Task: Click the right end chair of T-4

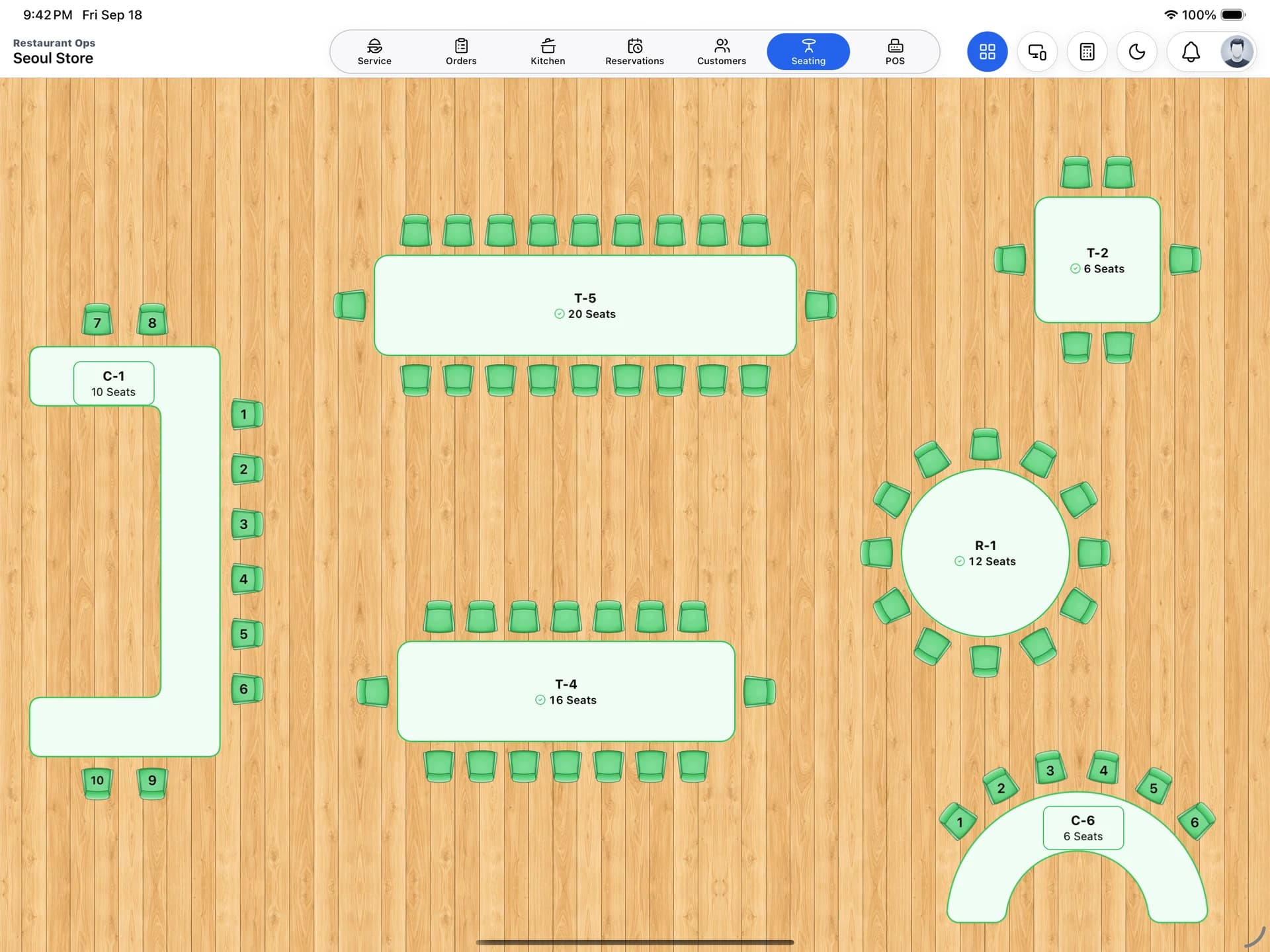Action: tap(759, 692)
